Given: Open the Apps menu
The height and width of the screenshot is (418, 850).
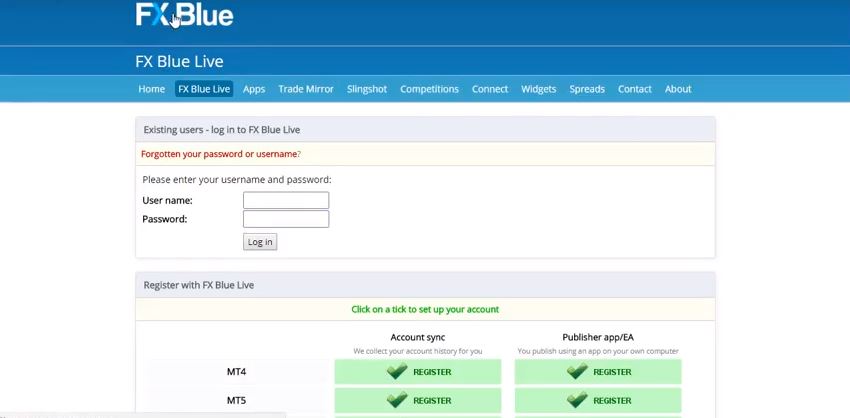Looking at the screenshot, I should pyautogui.click(x=254, y=89).
